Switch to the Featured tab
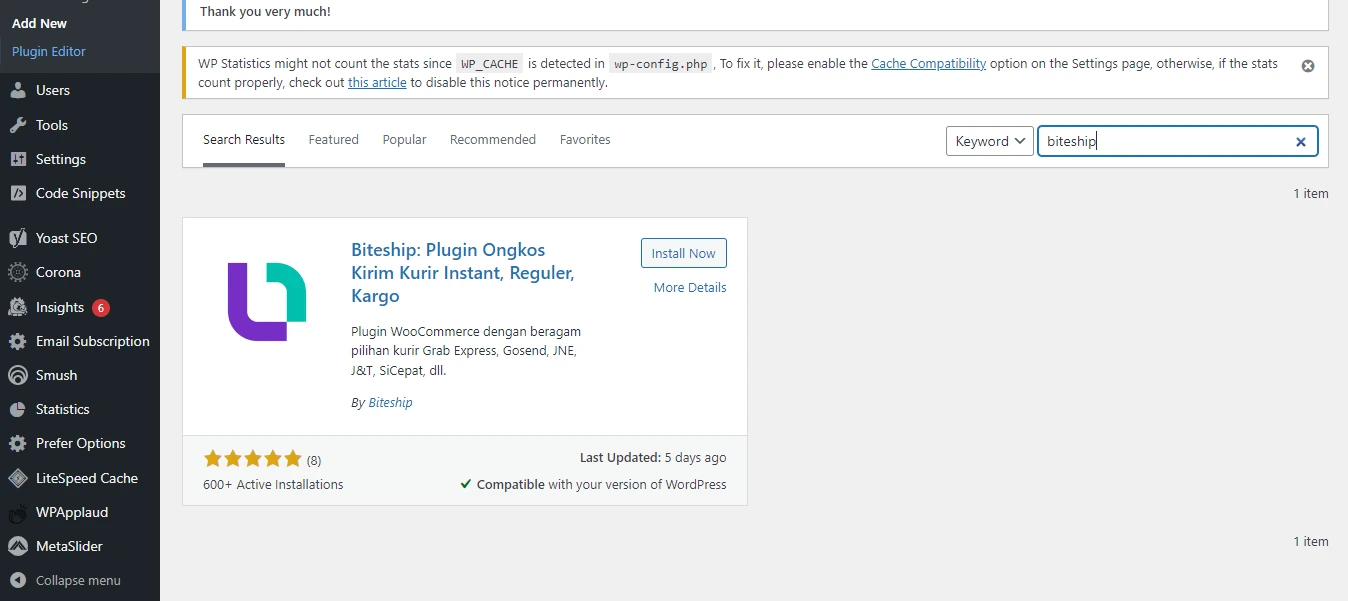The height and width of the screenshot is (601, 1348). (333, 140)
